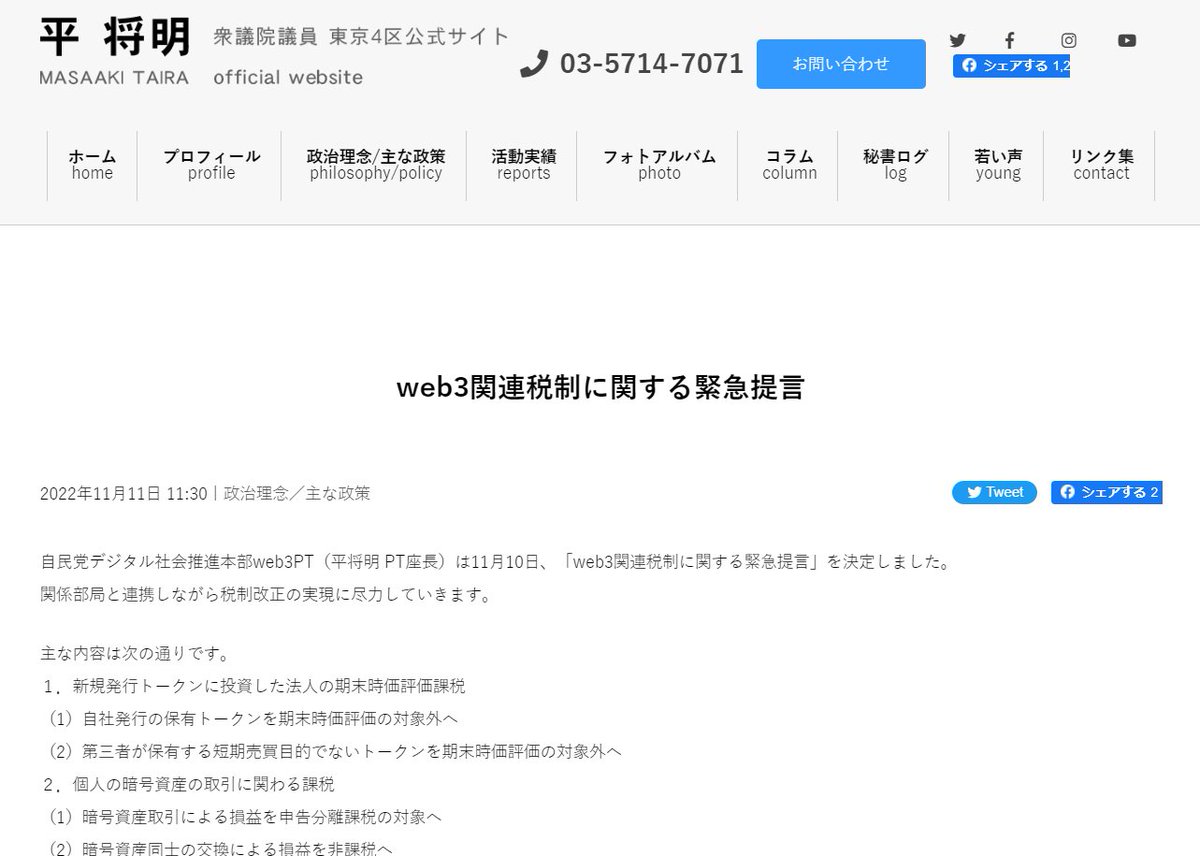Open 活動実績 reports menu item
Image resolution: width=1200 pixels, height=856 pixels.
tap(524, 165)
